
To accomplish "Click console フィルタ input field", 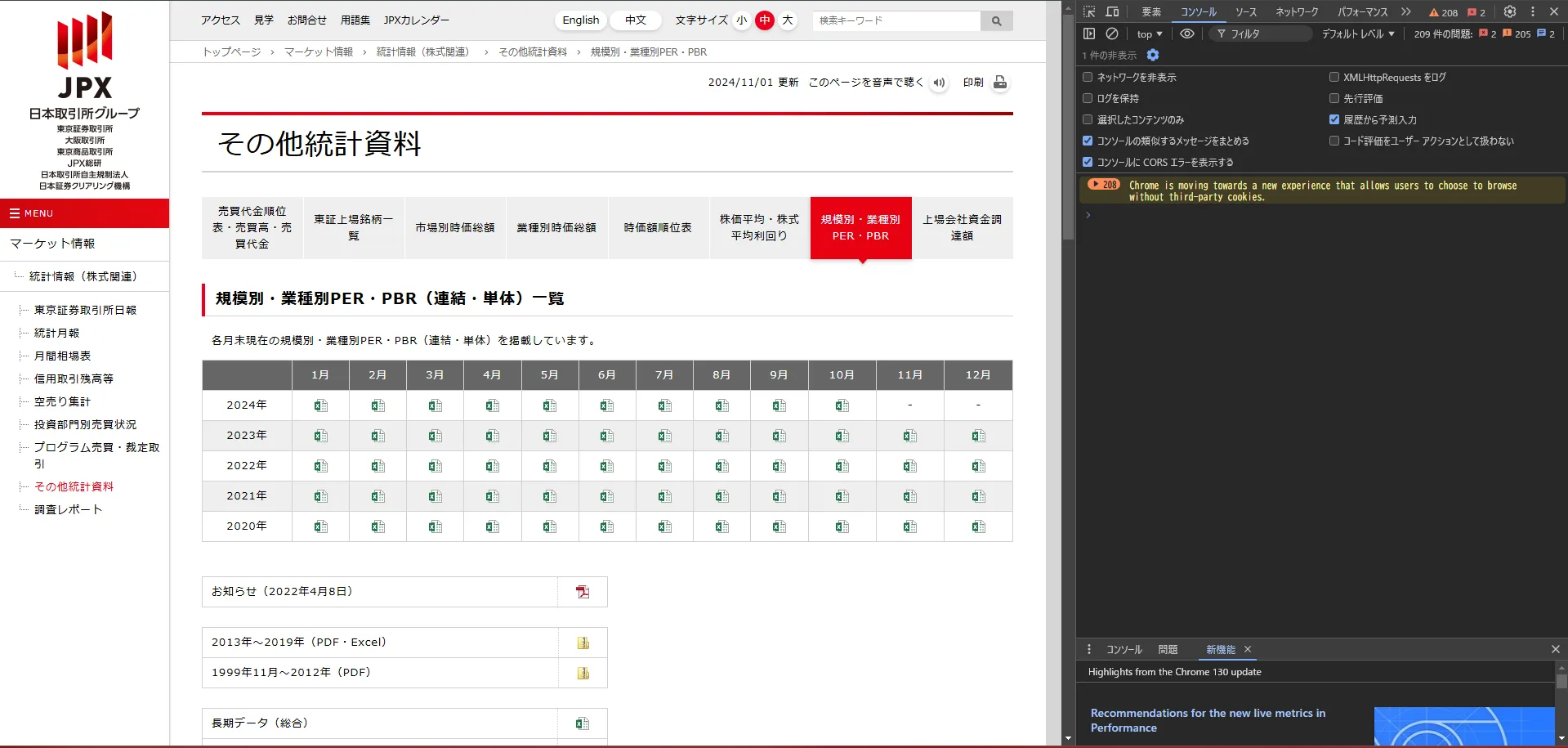I will (x=1260, y=34).
